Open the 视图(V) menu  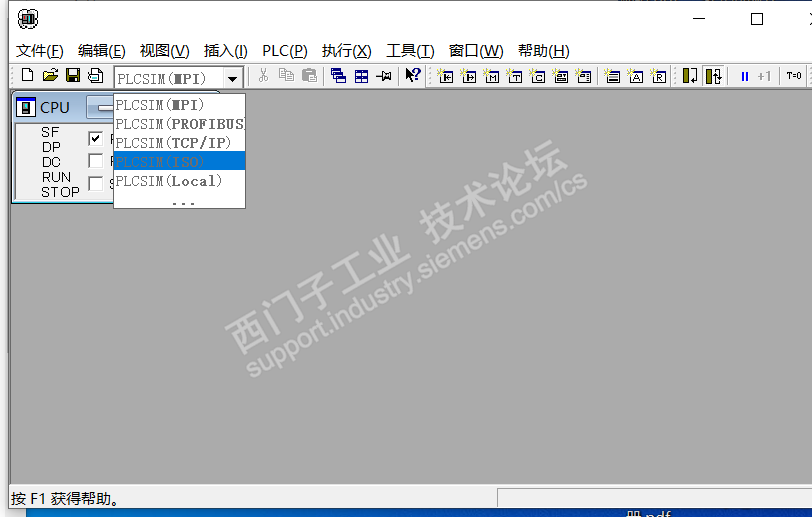coord(164,51)
